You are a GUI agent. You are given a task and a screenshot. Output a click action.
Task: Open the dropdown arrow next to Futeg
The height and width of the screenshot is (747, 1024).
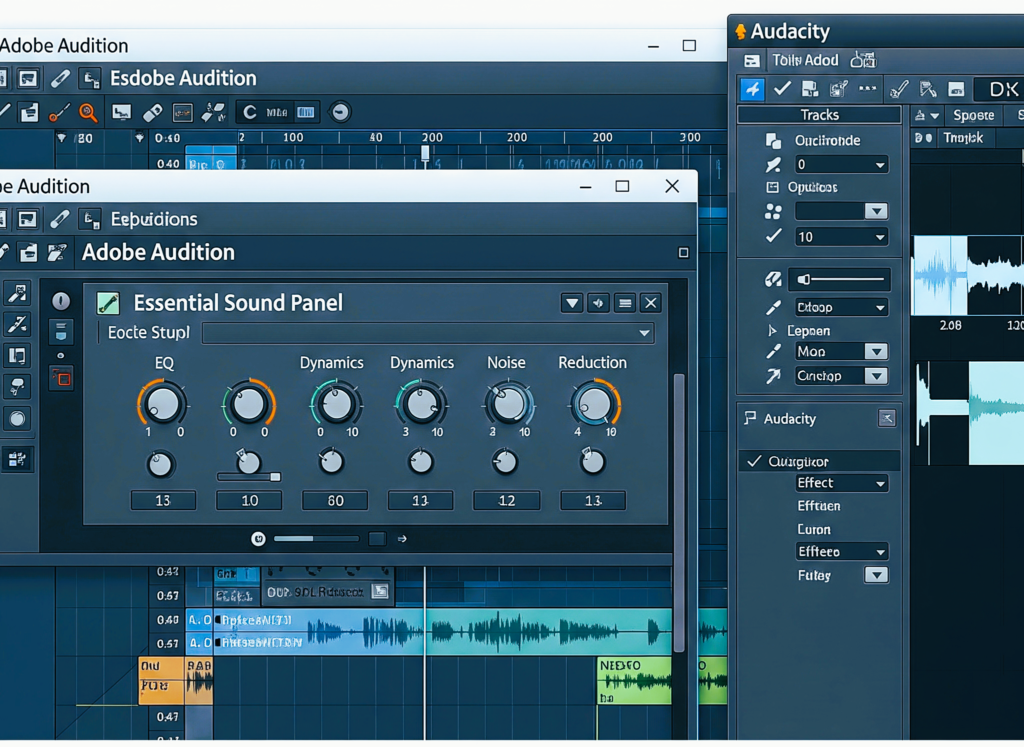pyautogui.click(x=876, y=575)
